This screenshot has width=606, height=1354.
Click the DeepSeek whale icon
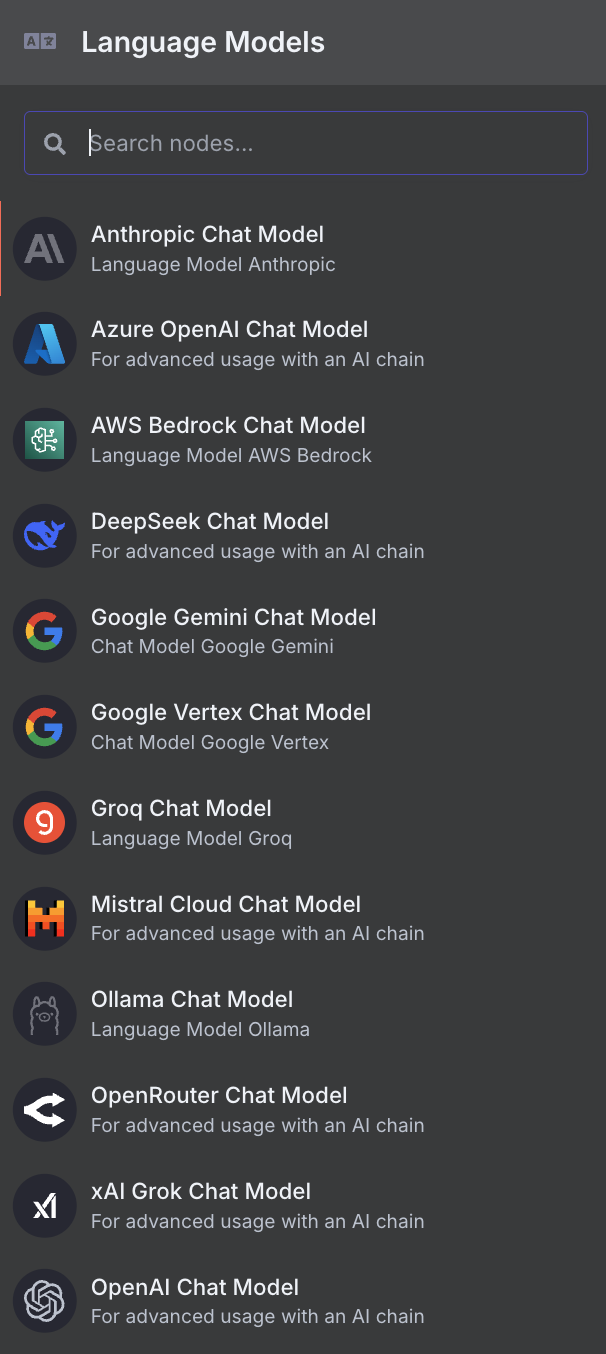click(45, 536)
